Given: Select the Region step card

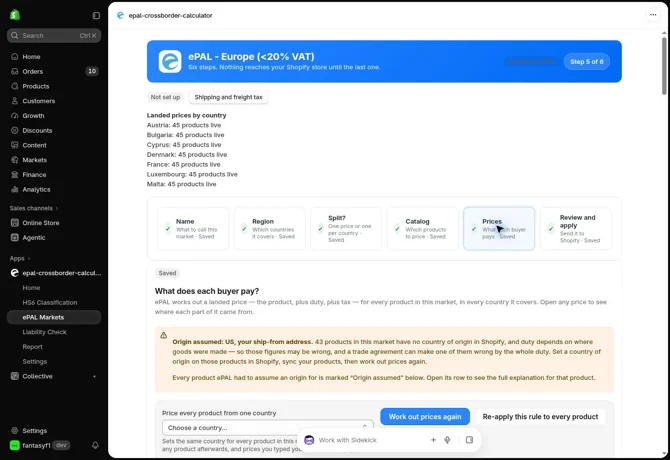Looking at the screenshot, I should pos(270,229).
